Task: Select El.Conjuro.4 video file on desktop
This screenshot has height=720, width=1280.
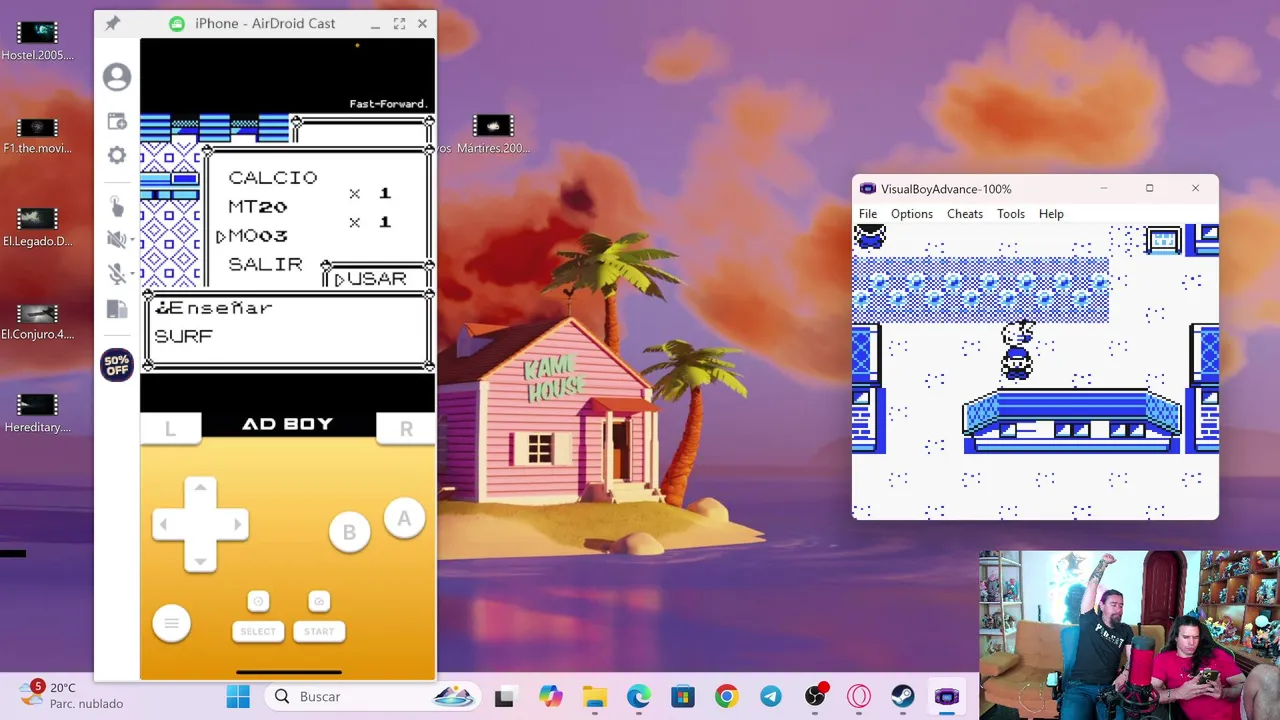Action: tap(37, 322)
